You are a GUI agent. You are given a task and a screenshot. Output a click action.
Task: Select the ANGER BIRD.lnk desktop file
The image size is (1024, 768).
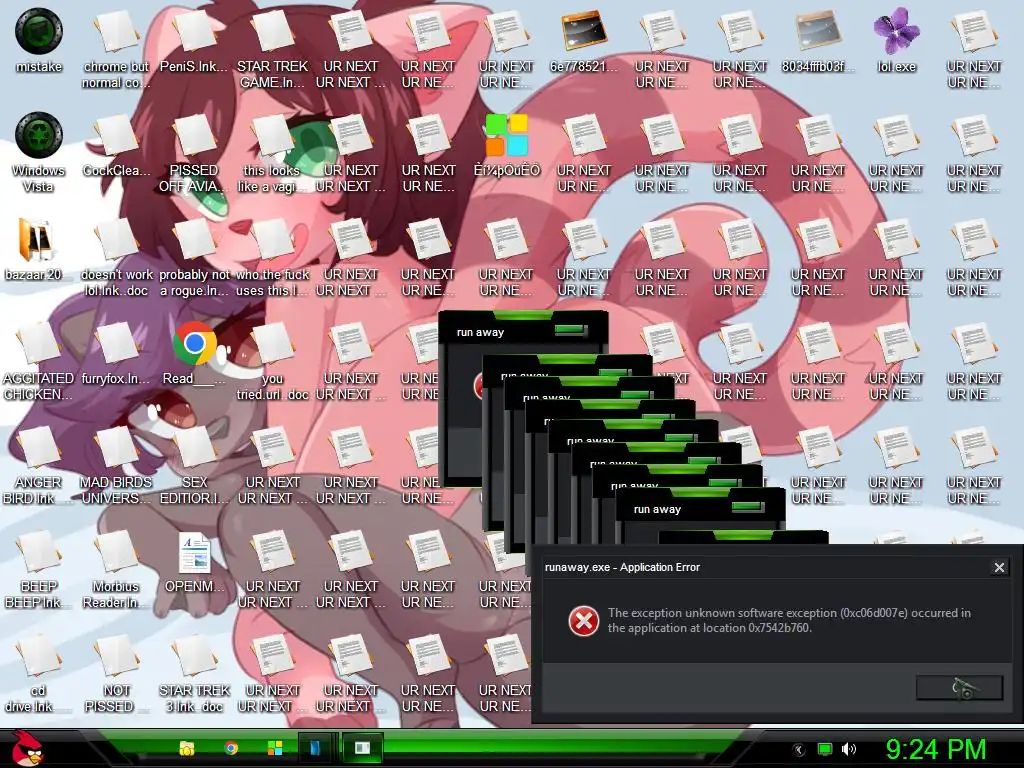pyautogui.click(x=38, y=465)
